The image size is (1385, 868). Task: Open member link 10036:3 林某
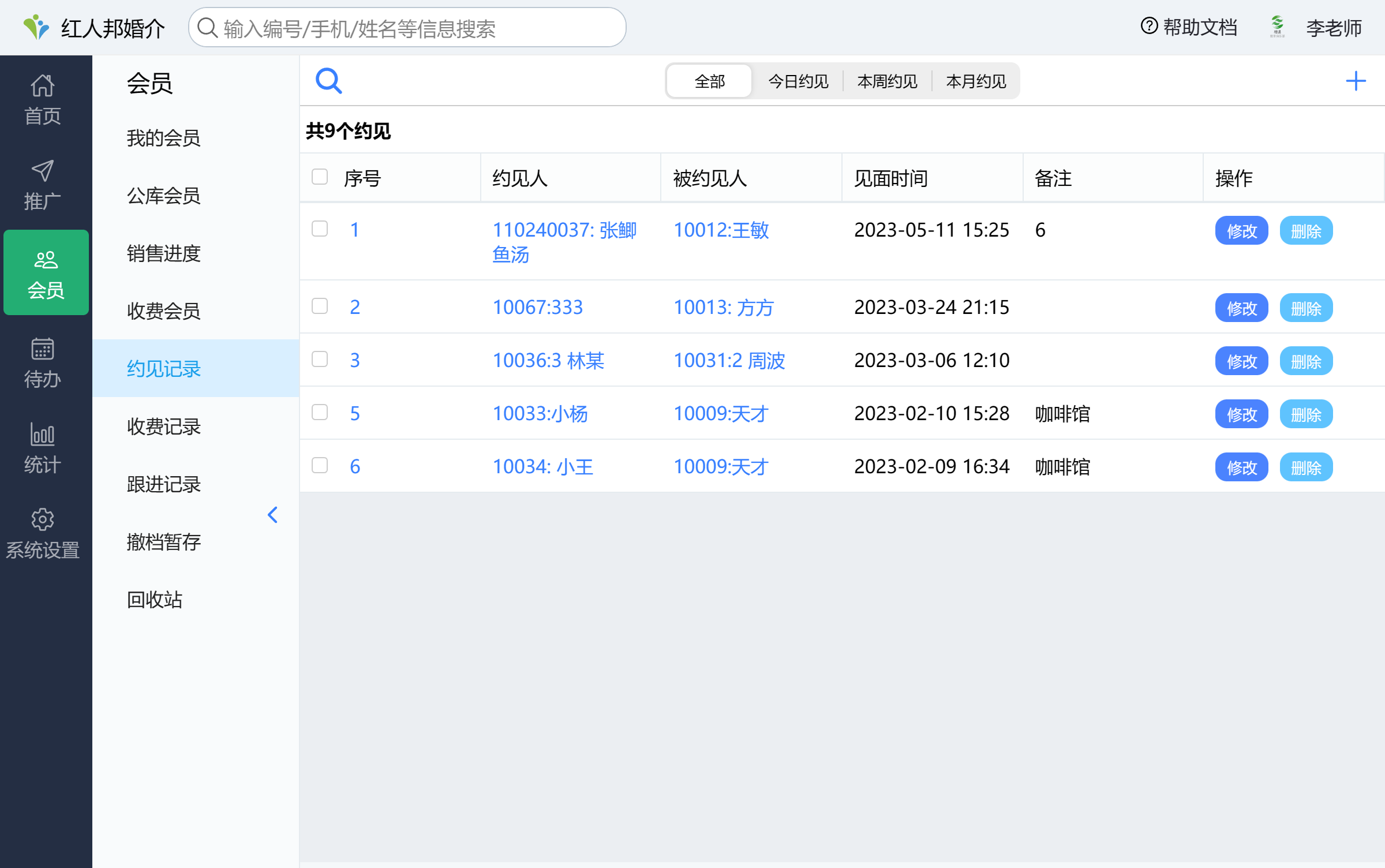pos(548,360)
